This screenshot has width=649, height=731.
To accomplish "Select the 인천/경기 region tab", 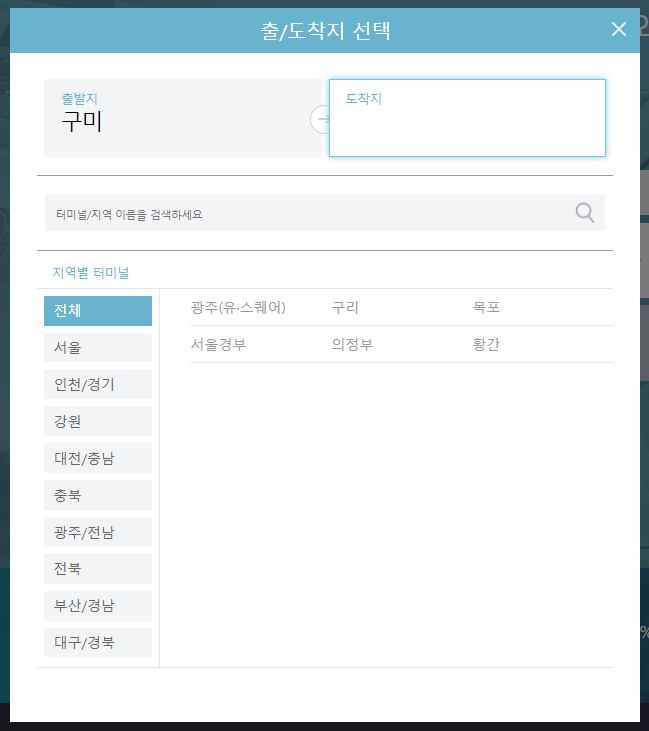I will coord(98,384).
